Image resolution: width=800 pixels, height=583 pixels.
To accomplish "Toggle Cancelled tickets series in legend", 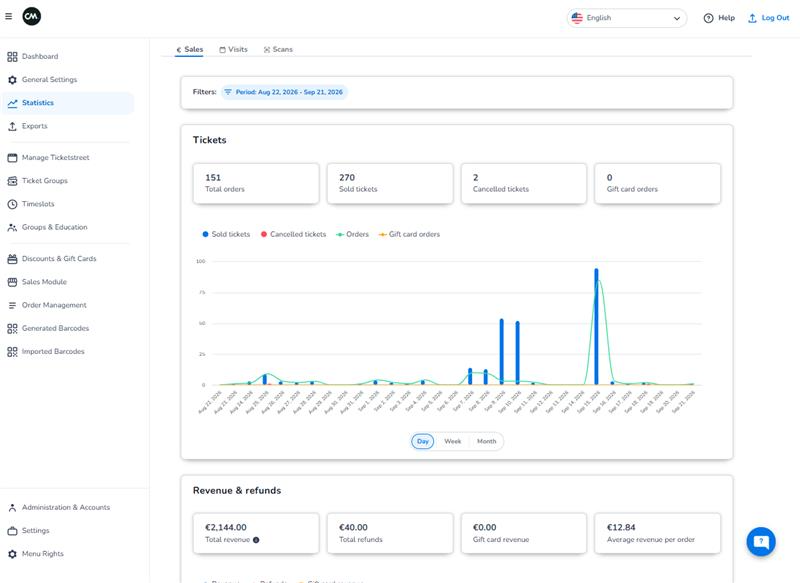I will [x=293, y=234].
